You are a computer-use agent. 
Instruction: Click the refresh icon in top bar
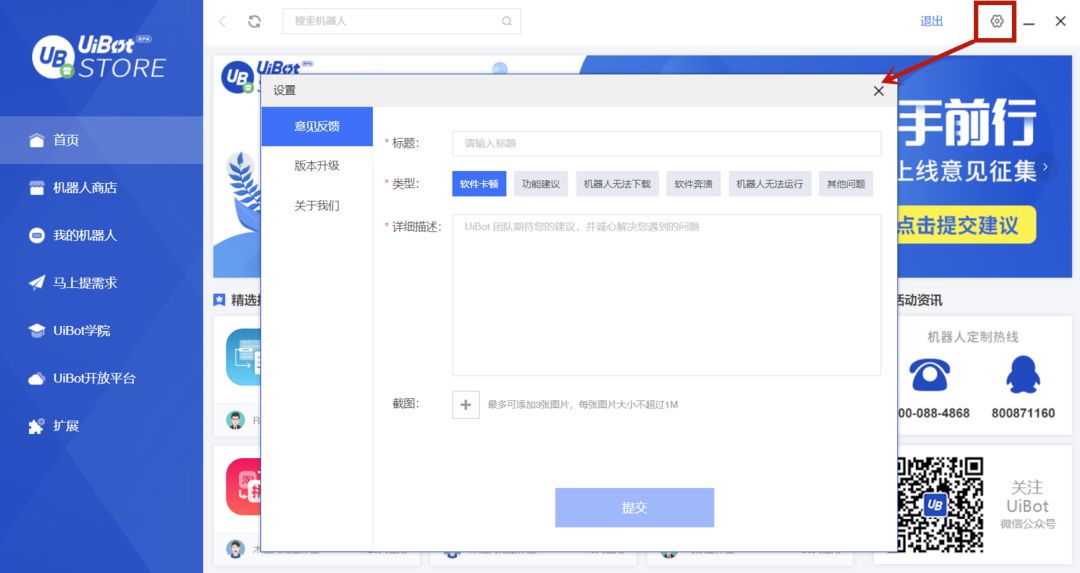tap(254, 21)
